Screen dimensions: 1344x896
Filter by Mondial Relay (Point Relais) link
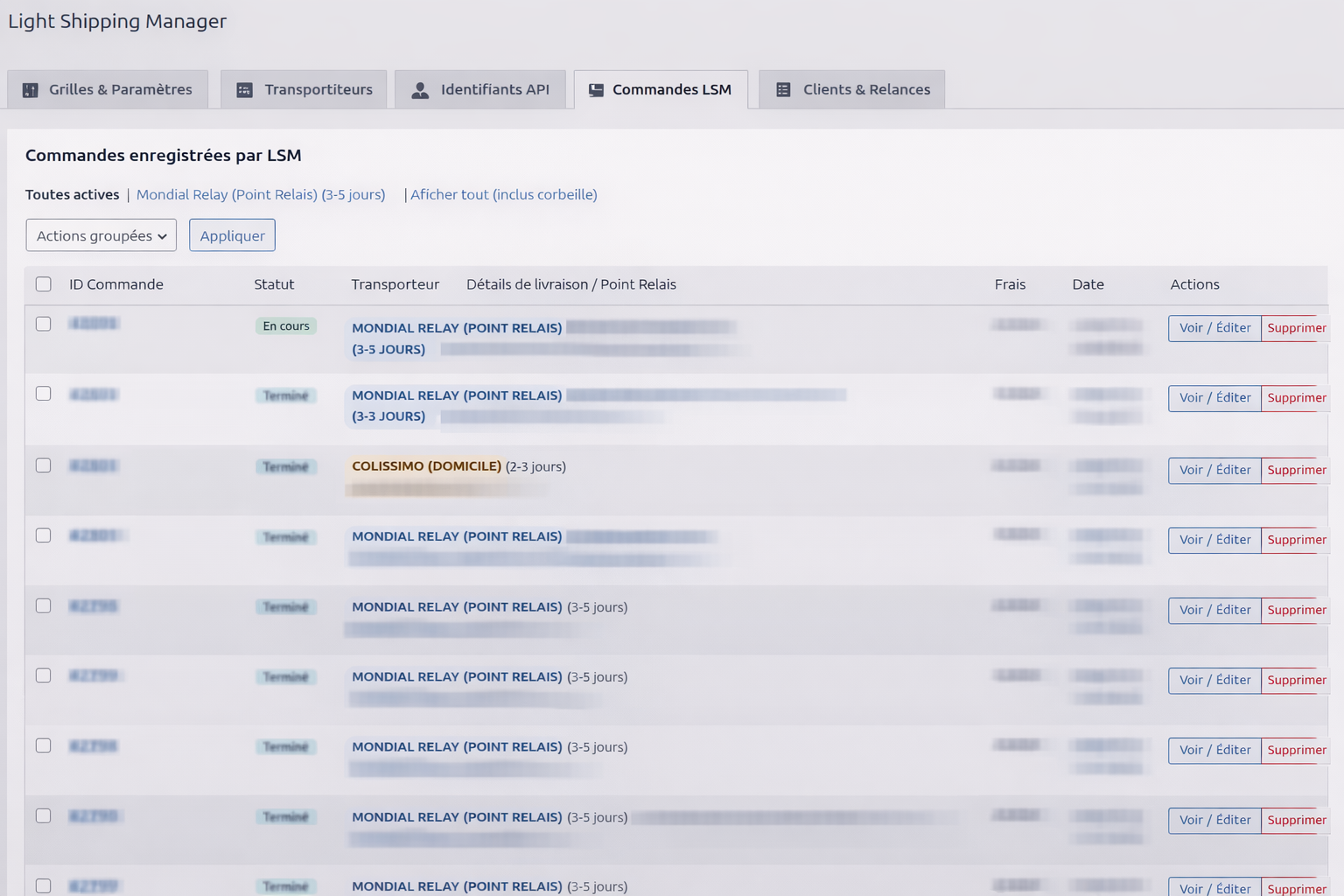(x=261, y=194)
